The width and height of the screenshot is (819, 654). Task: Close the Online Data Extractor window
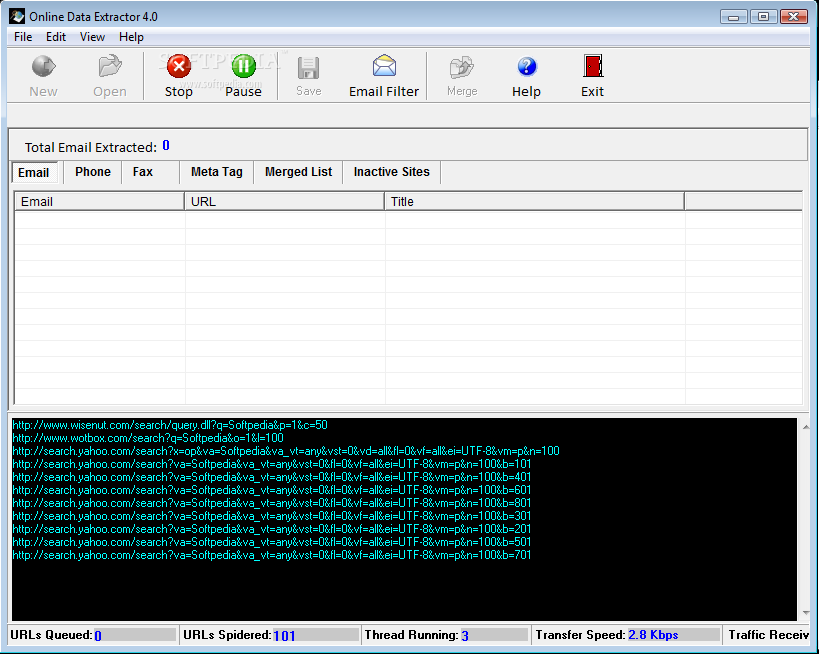click(794, 17)
